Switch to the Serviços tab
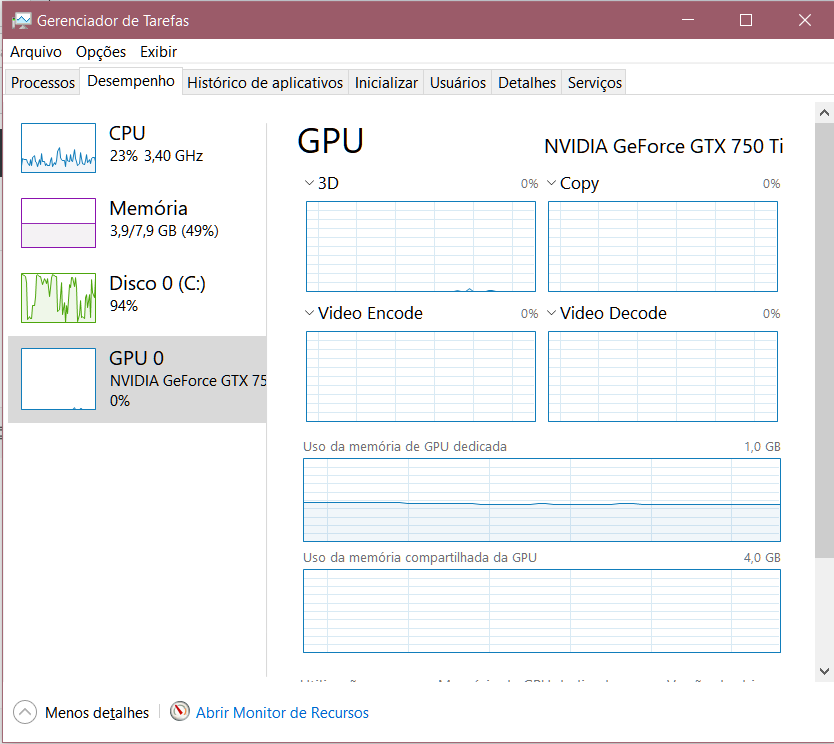This screenshot has height=744, width=834. [x=594, y=82]
